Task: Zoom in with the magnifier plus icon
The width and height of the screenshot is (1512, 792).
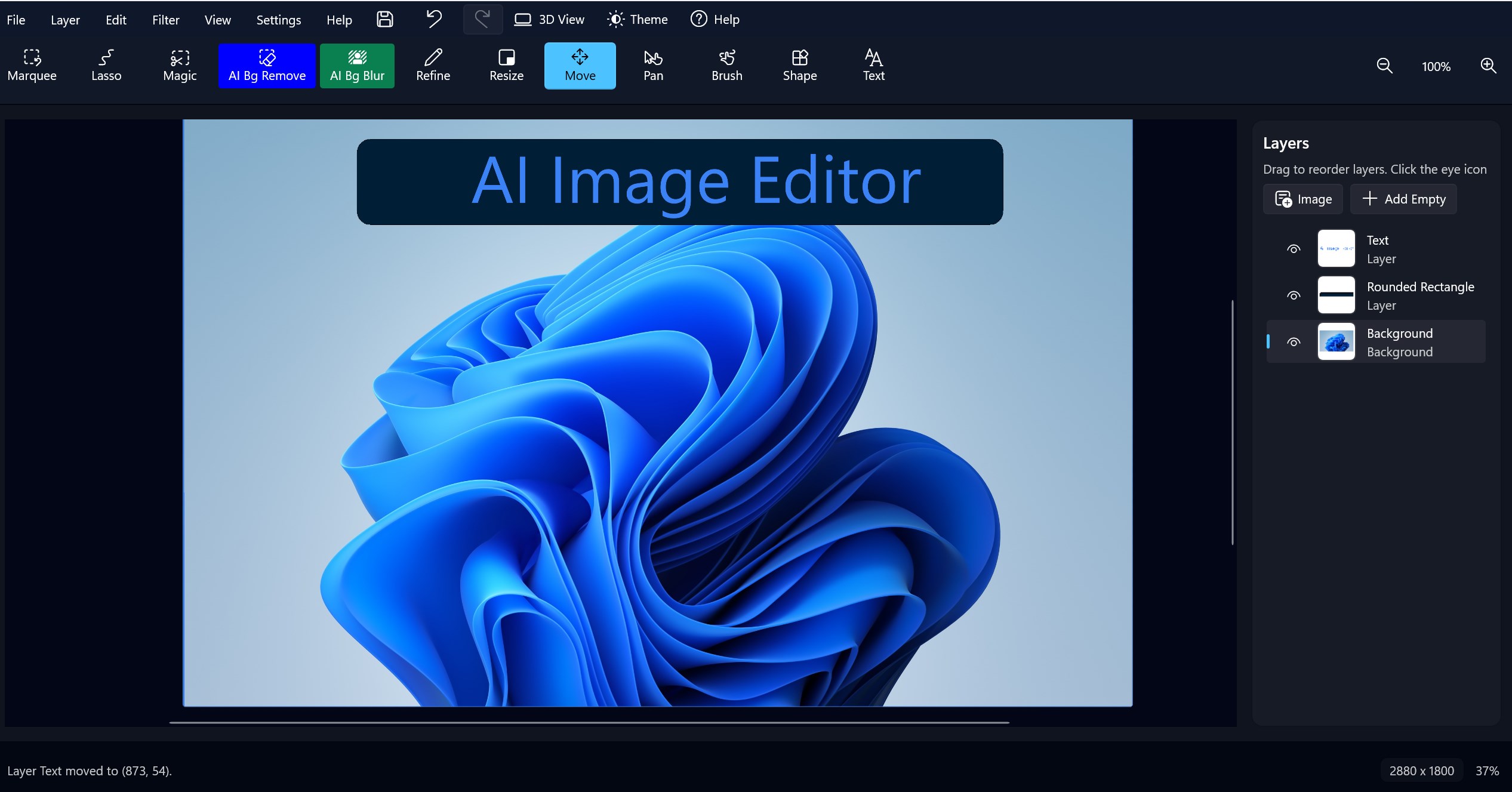Action: coord(1488,66)
